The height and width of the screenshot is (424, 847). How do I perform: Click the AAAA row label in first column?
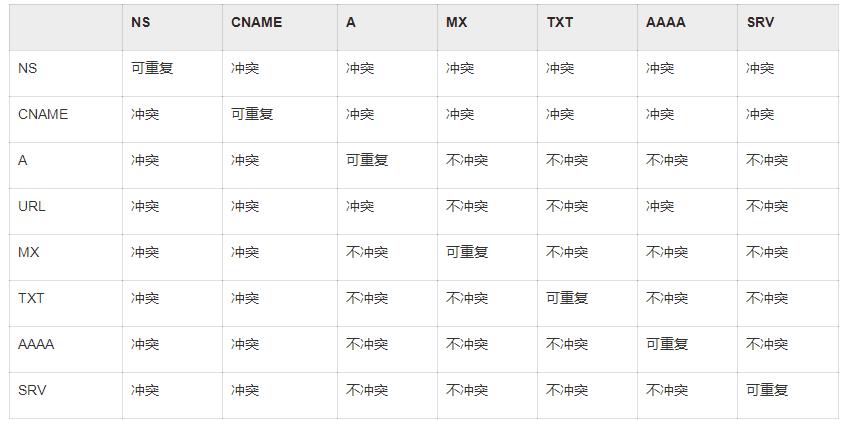pos(36,344)
